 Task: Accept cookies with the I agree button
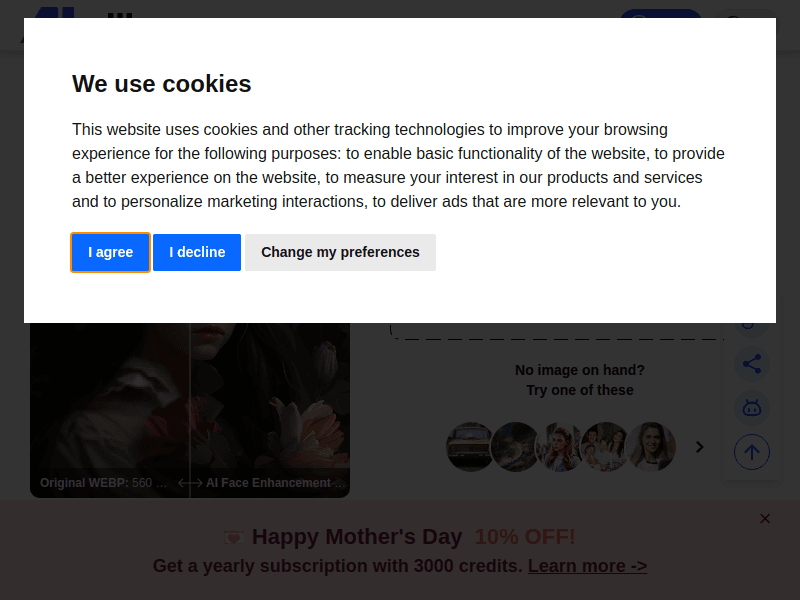tap(110, 252)
